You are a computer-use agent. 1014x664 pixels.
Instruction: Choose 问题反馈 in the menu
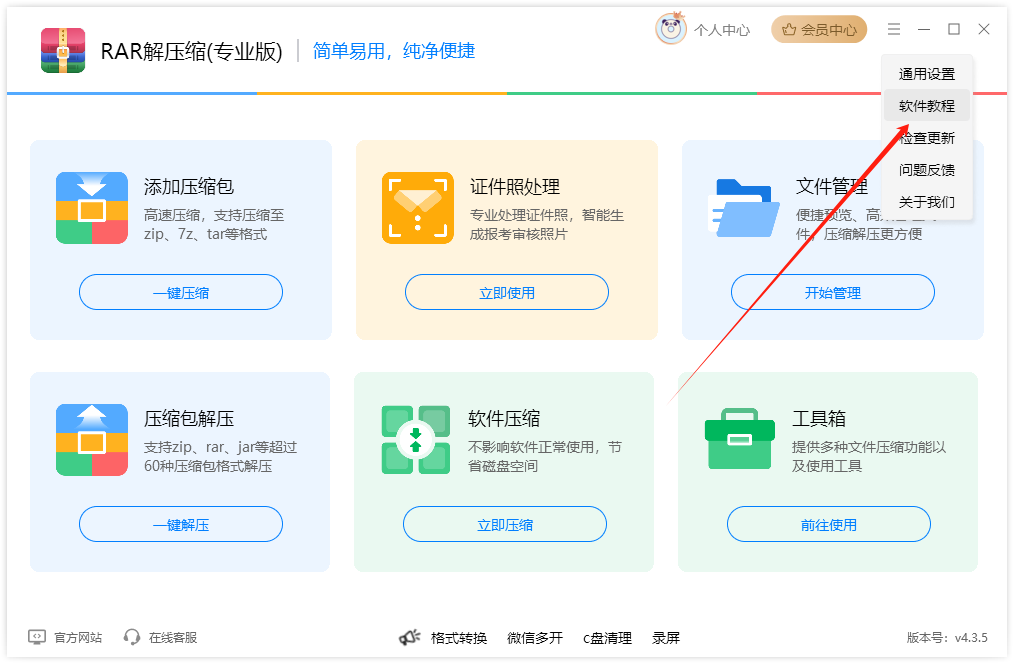tap(927, 170)
